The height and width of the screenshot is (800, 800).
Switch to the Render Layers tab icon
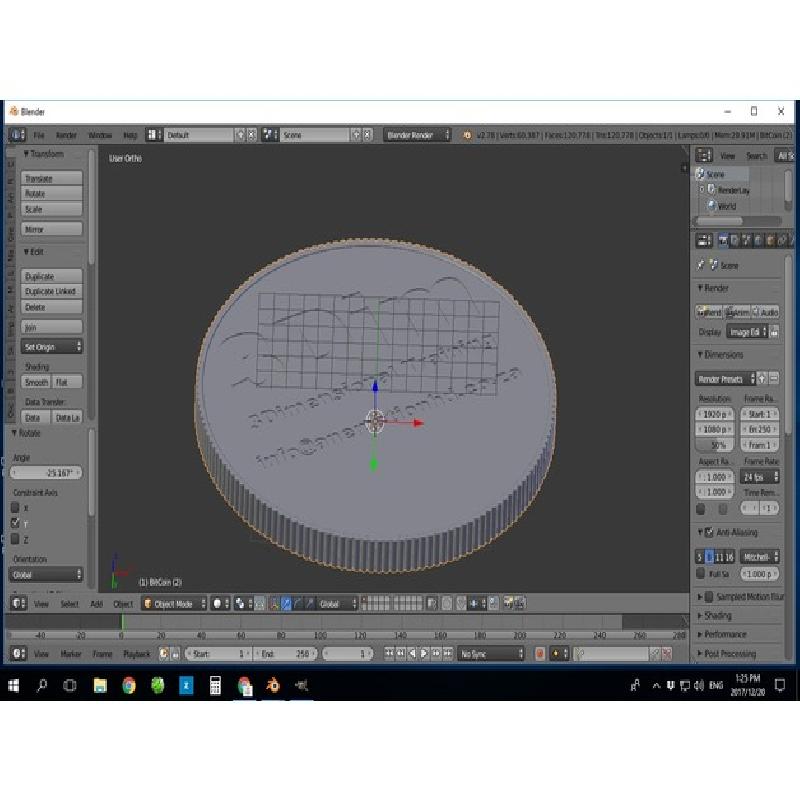[x=735, y=240]
